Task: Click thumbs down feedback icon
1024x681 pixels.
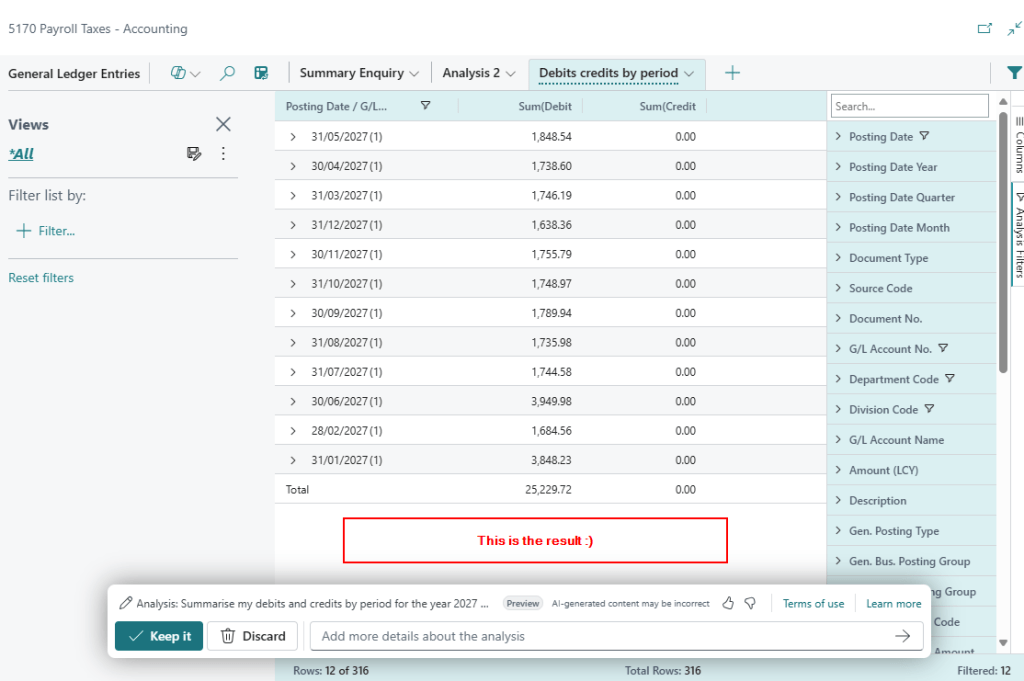Action: (x=750, y=603)
